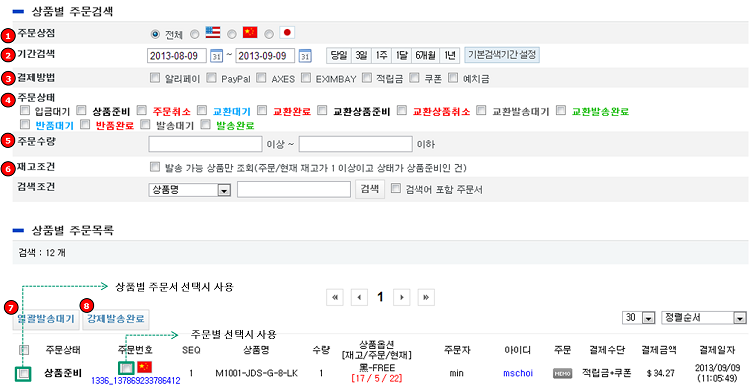Viewport: 750px width, 386px height.
Task: Open the MEMO icon for mschoi's order
Action: coord(562,373)
